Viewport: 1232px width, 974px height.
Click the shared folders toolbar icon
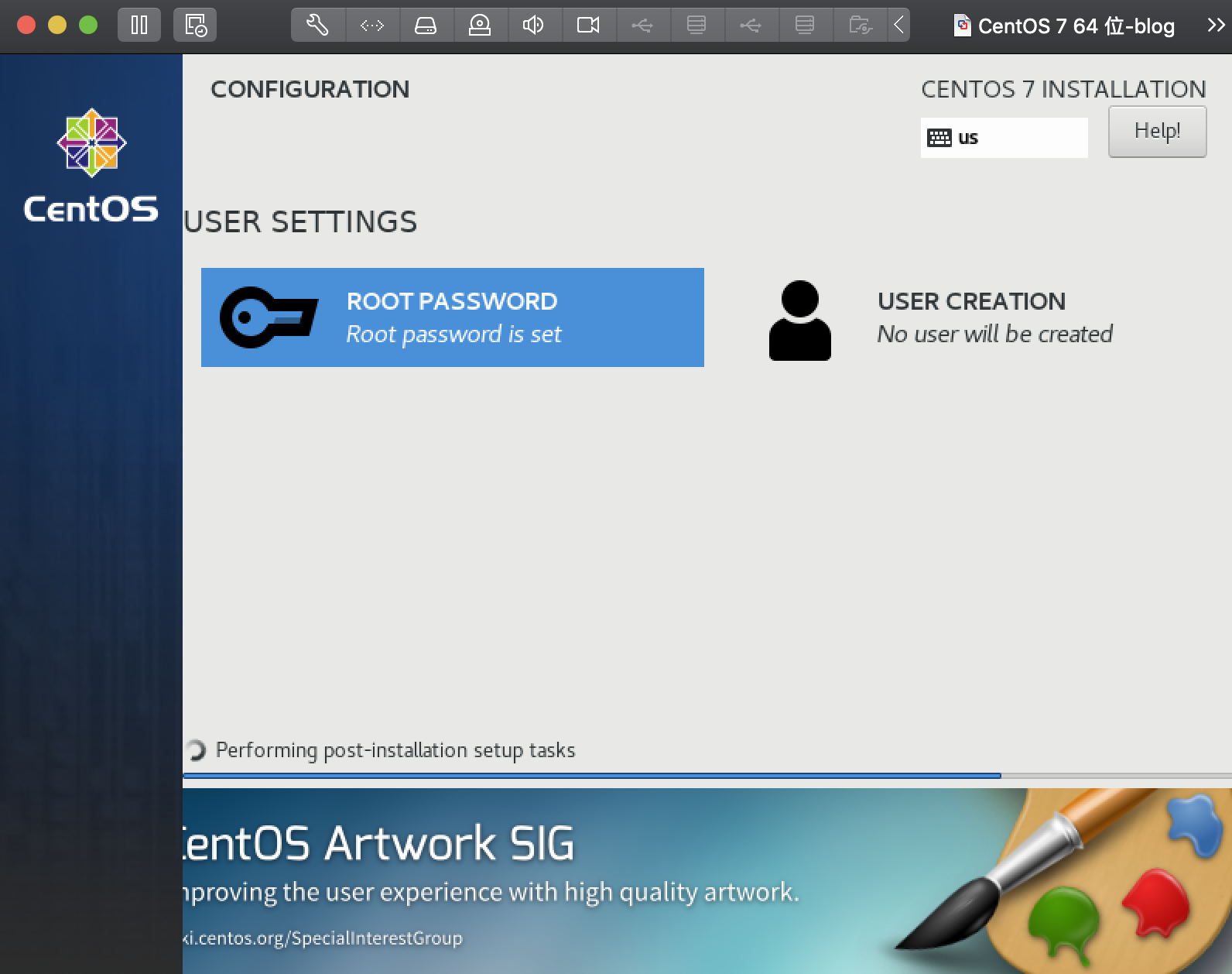pos(860,26)
